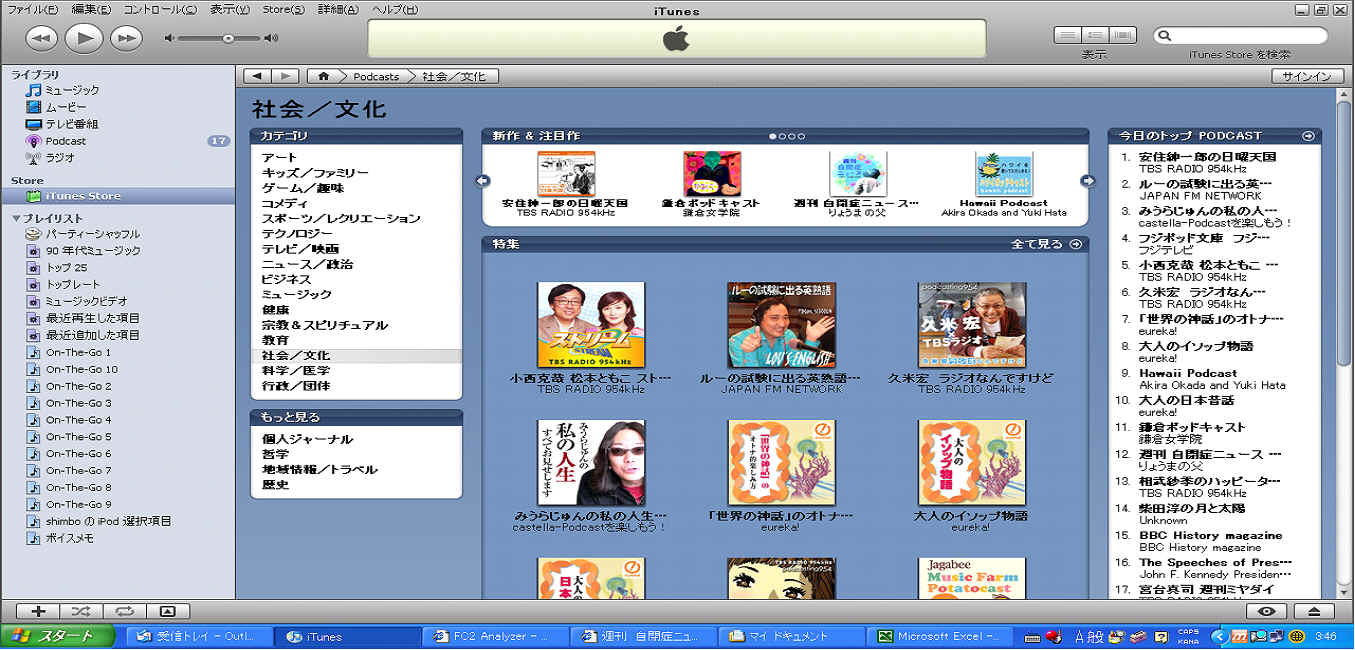Click the 今日のトップ PODCAST arrow icon

point(1307,136)
